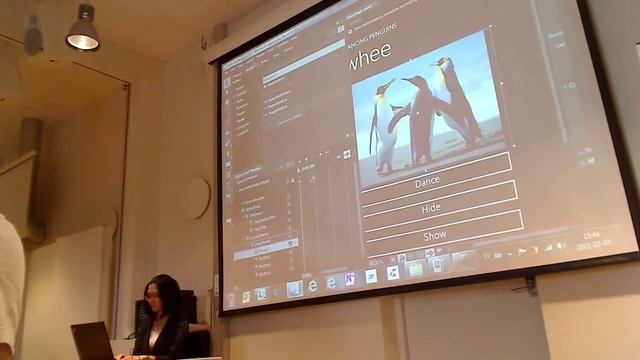This screenshot has width=640, height=360.
Task: Click the network signal icon in system tray
Action: point(548,248)
